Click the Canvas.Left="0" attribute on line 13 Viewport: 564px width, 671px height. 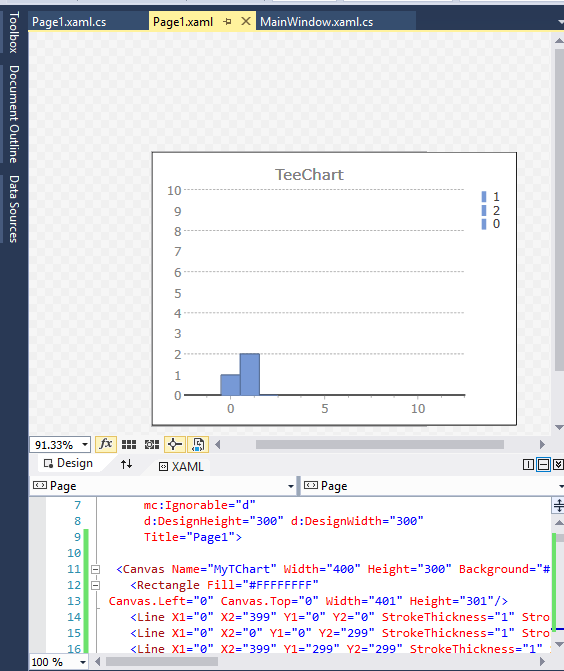point(161,601)
